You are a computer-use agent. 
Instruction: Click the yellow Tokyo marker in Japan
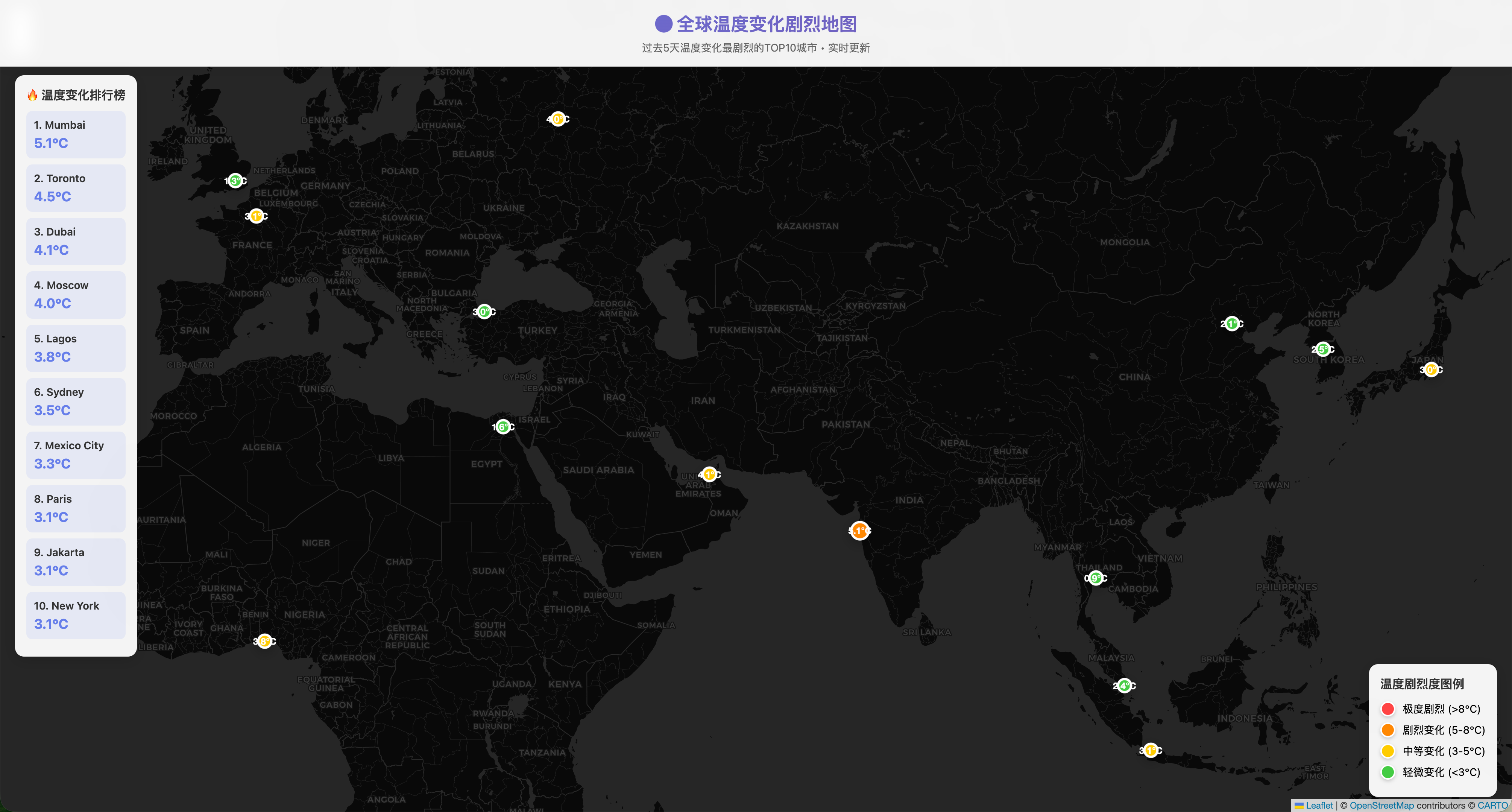pyautogui.click(x=1431, y=369)
